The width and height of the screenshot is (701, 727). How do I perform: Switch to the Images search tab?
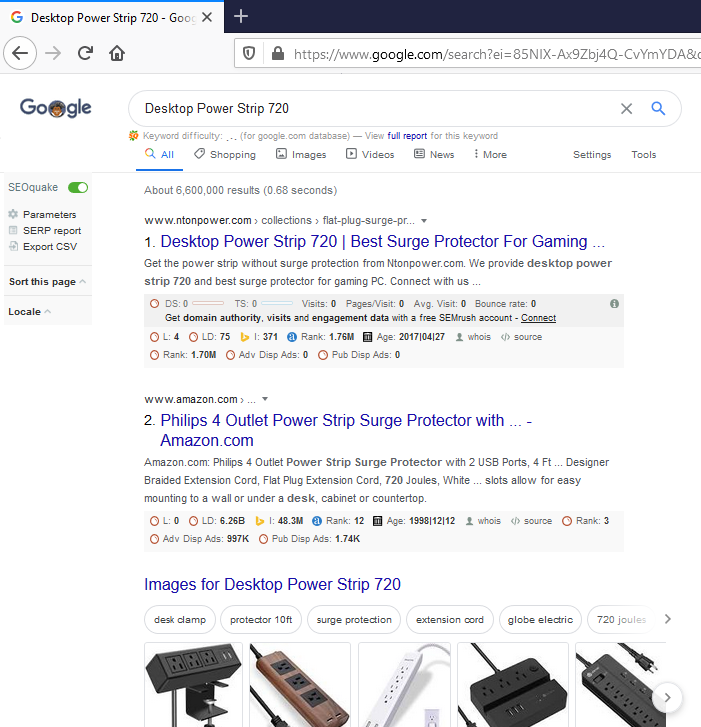coord(301,155)
